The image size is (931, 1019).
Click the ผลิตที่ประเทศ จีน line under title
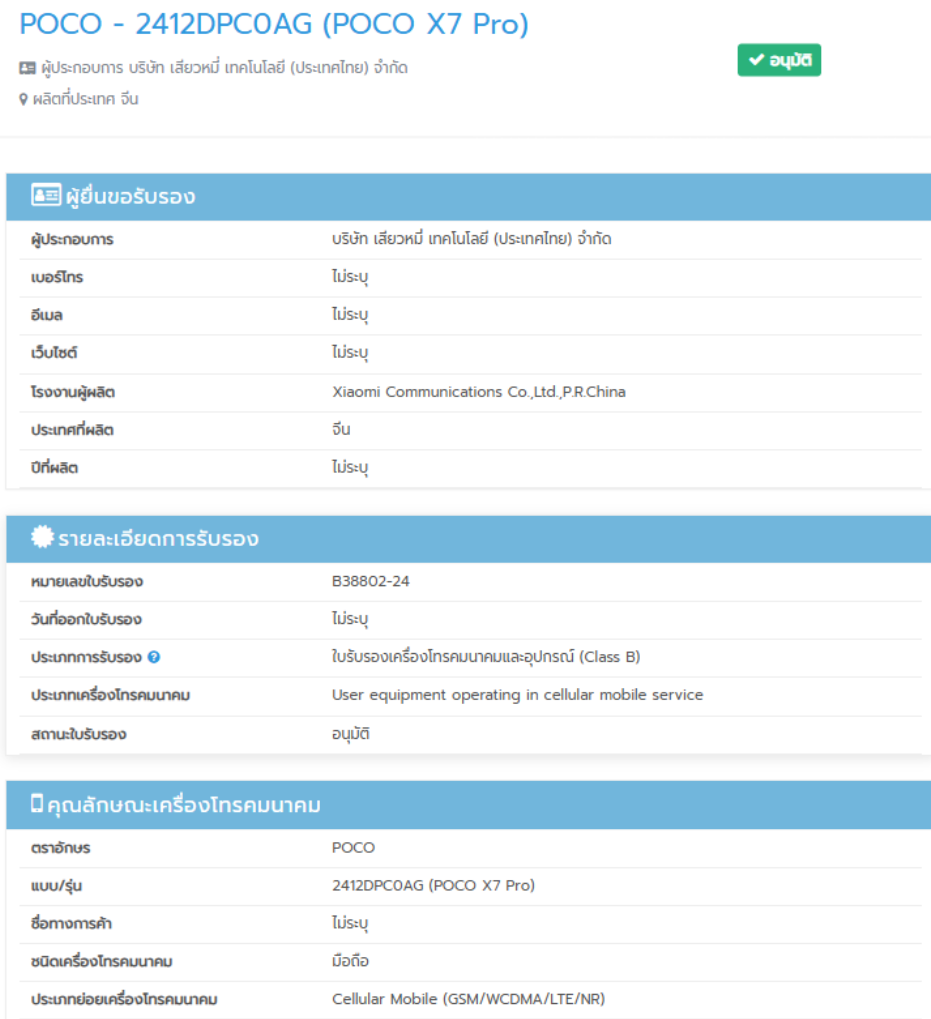coord(79,99)
